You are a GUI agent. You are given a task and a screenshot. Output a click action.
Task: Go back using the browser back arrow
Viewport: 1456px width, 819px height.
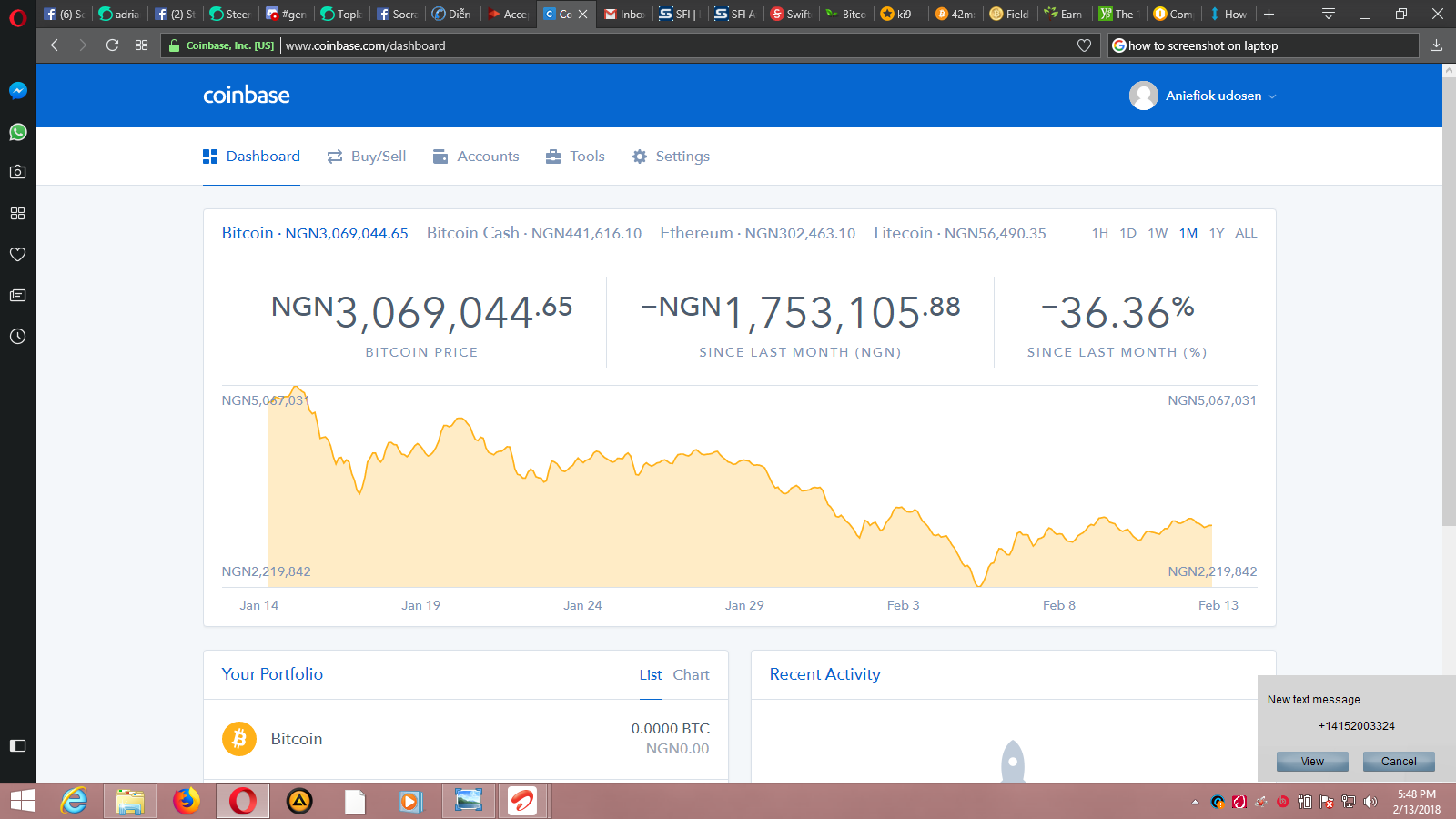click(55, 45)
